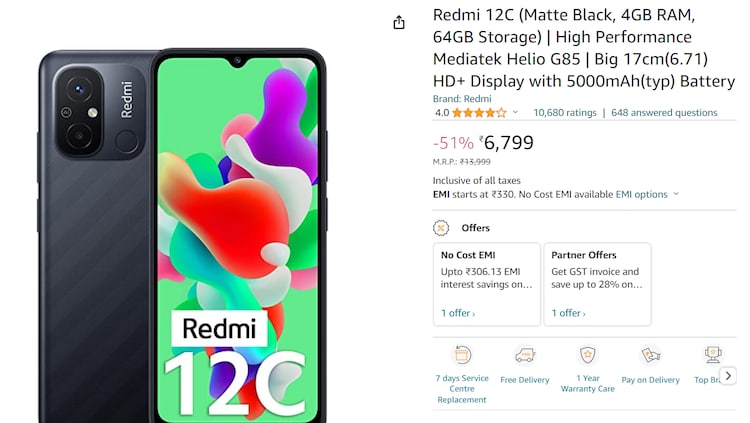Expand the EMI options dropdown arrow
Screen dimensions: 750x423
pos(676,194)
